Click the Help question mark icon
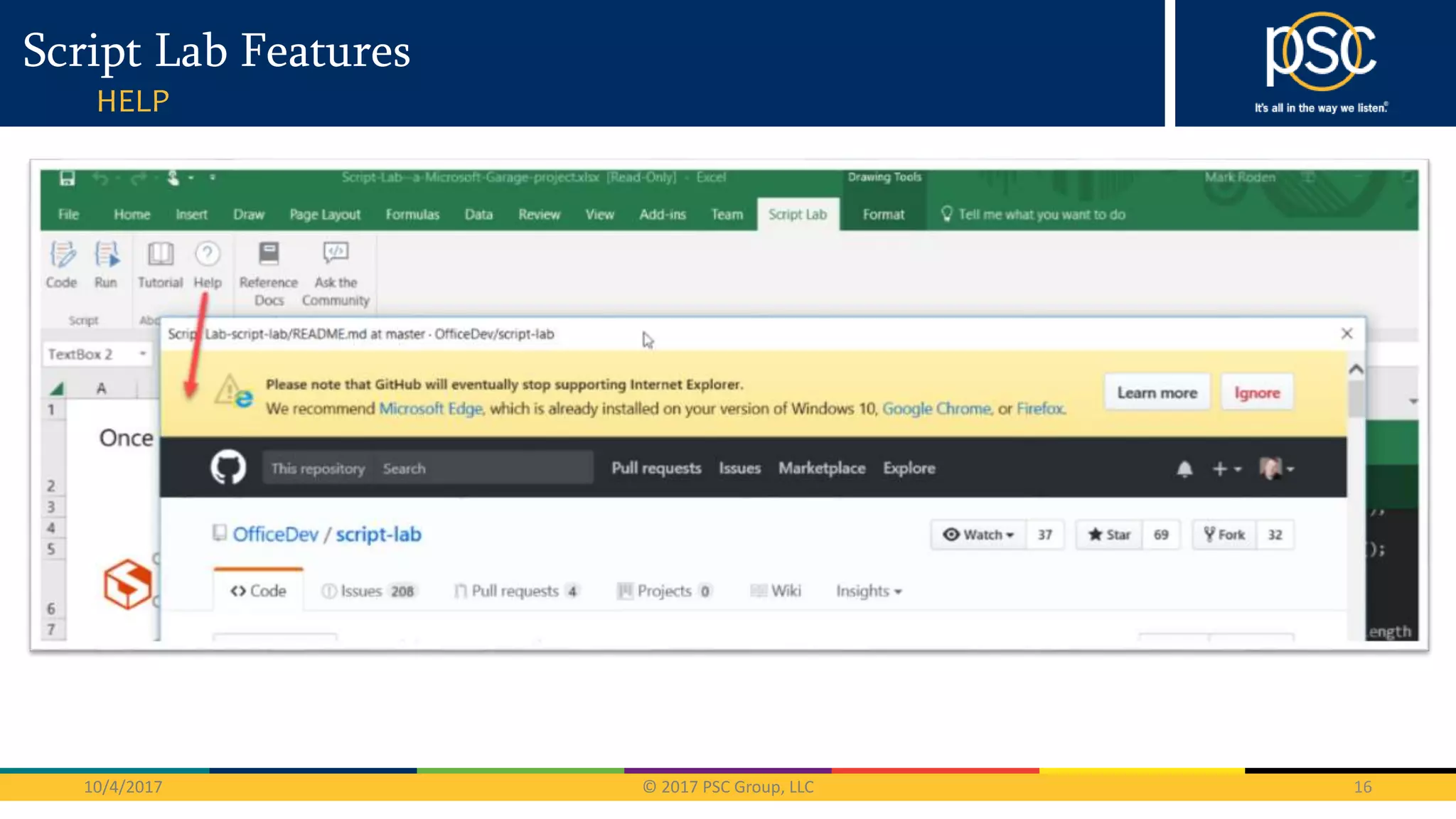Screen dimensions: 1456x819 pos(208,254)
